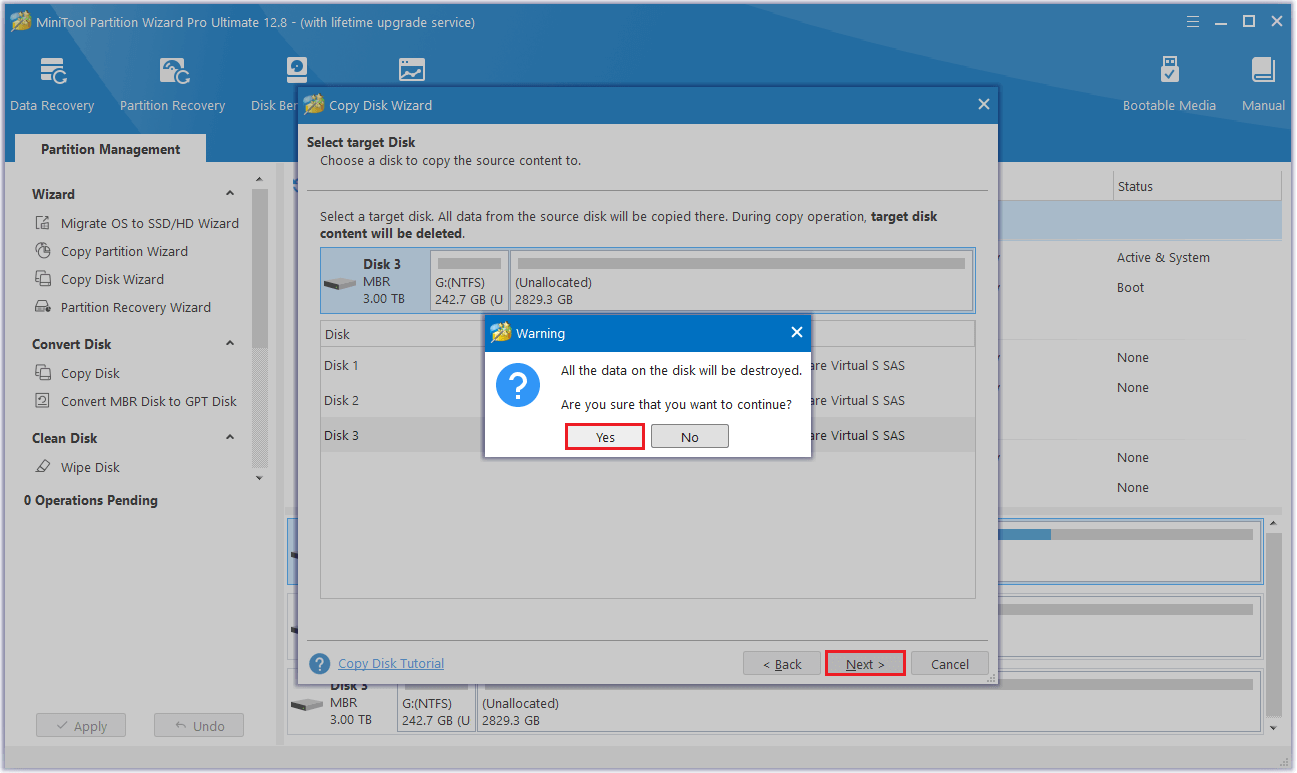The height and width of the screenshot is (773, 1297).
Task: Select Wipe Disk in sidebar
Action: pos(90,468)
